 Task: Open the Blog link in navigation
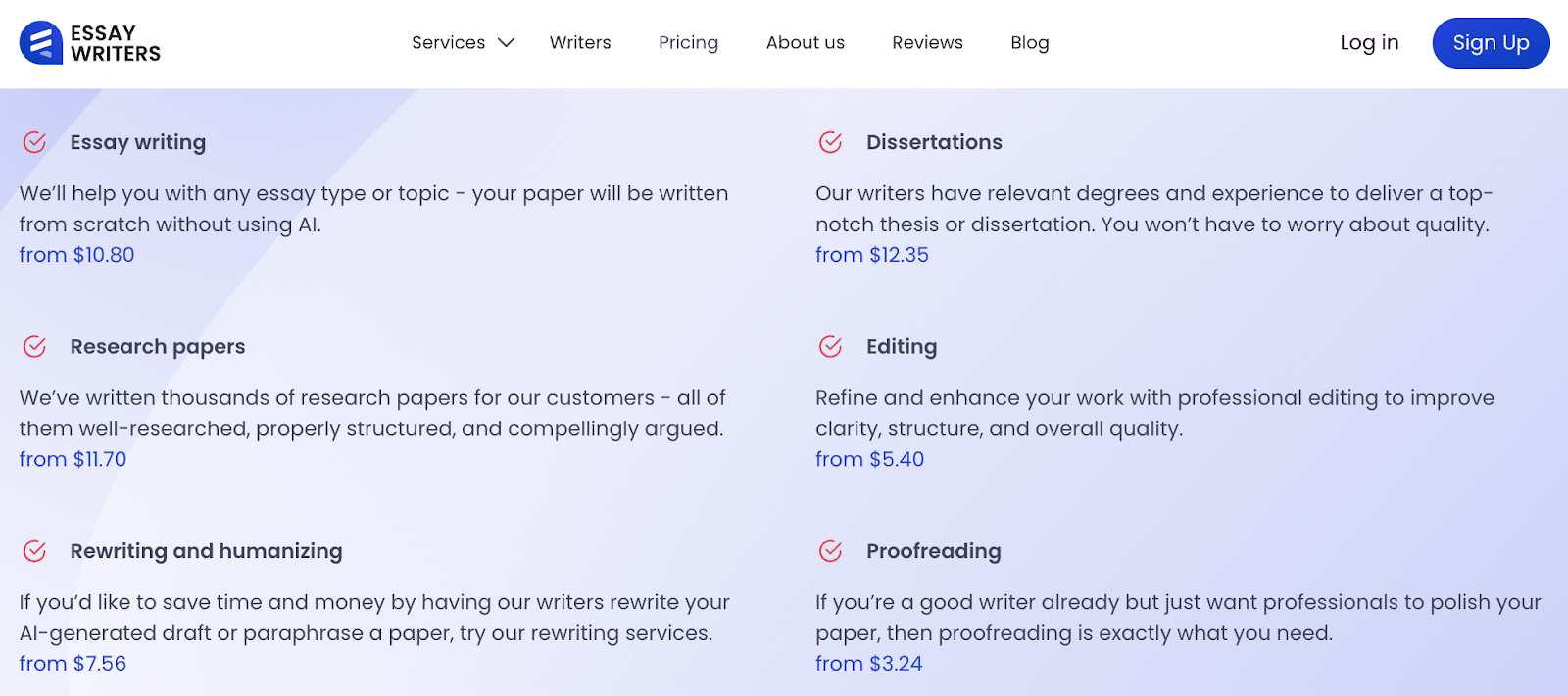coord(1030,43)
